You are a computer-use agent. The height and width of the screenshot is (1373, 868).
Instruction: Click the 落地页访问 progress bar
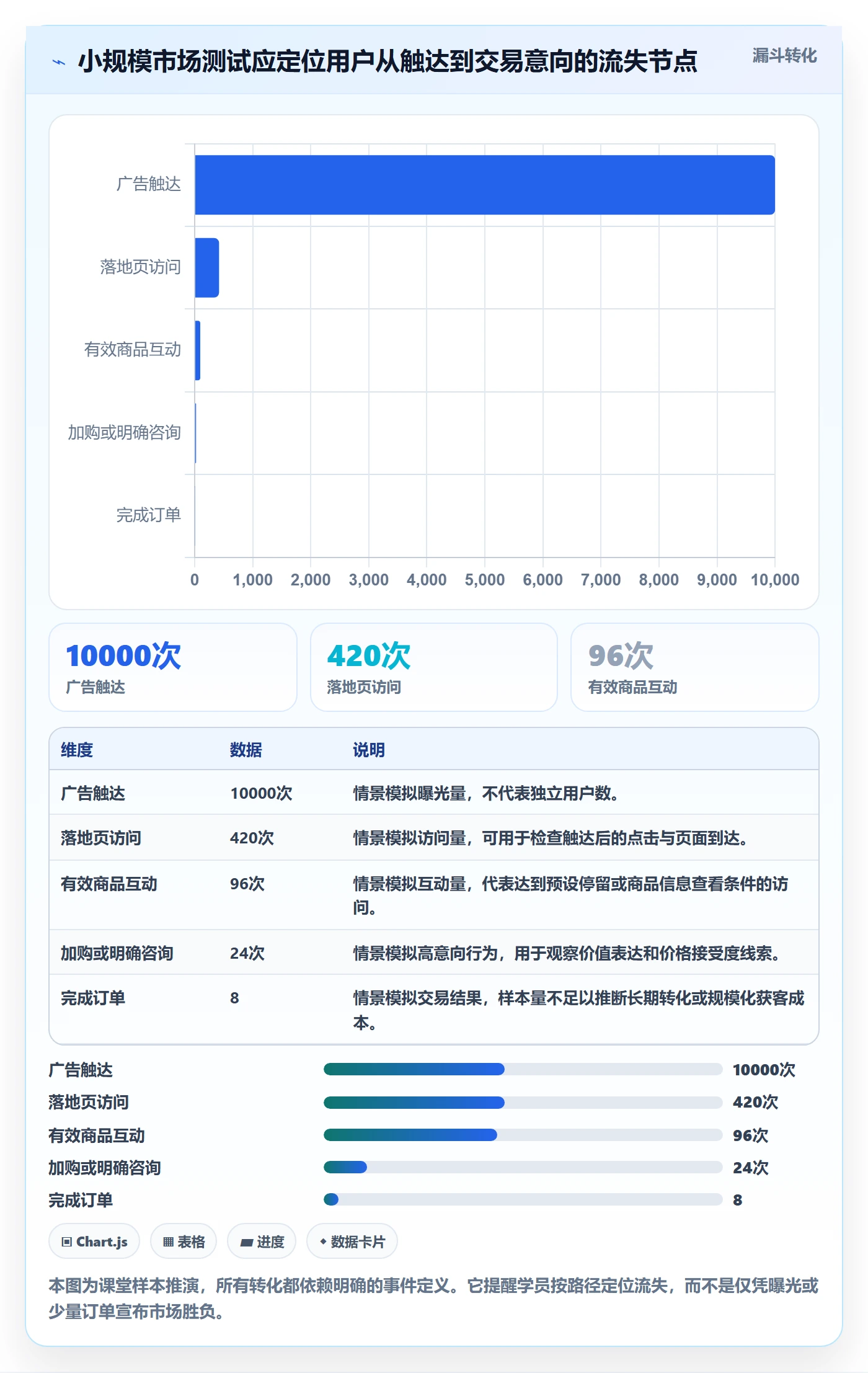tap(523, 1102)
